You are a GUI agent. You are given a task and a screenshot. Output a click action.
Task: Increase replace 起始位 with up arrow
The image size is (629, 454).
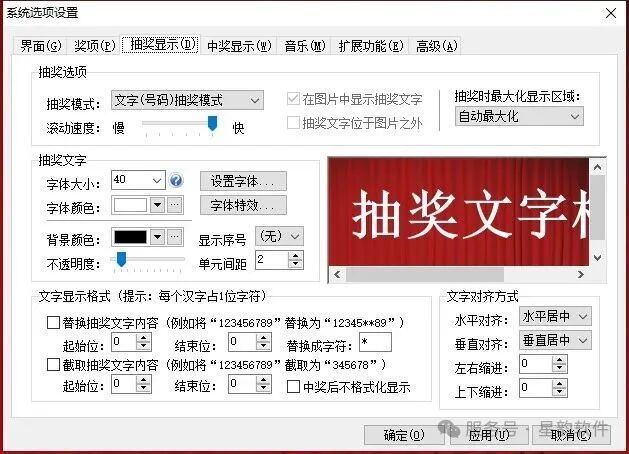143,338
